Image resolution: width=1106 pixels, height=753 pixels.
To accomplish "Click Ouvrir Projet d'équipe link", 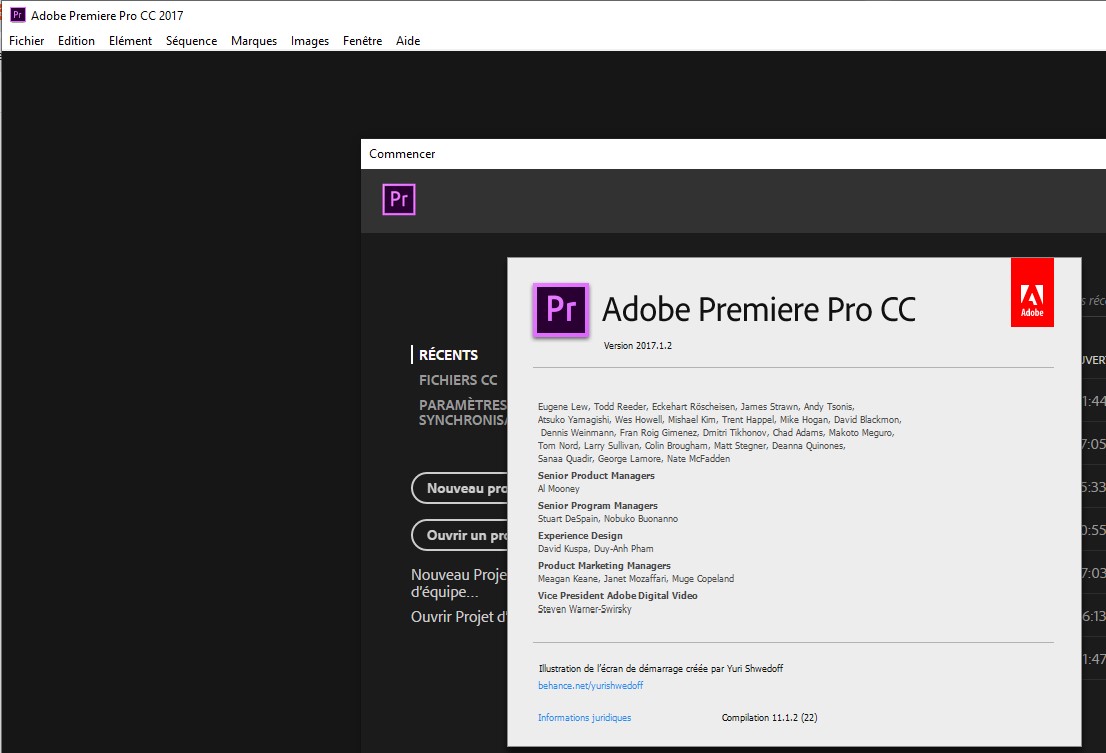I will pos(458,616).
